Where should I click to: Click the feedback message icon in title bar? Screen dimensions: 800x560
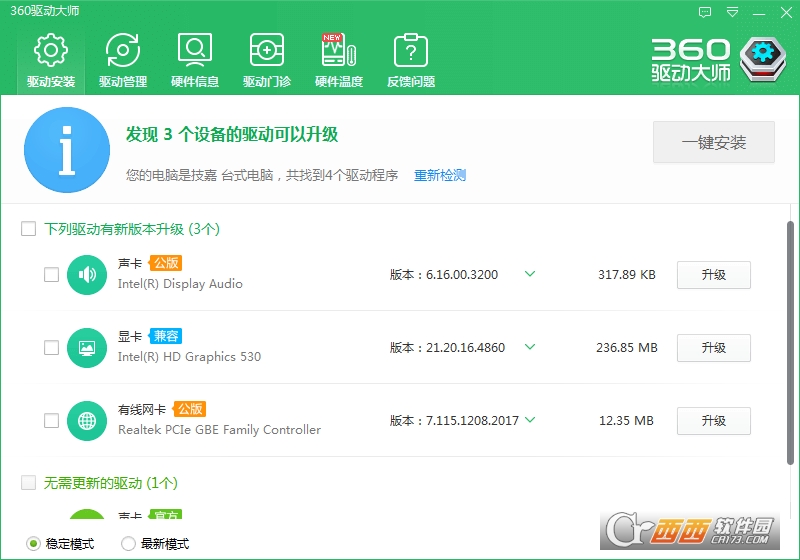(705, 12)
